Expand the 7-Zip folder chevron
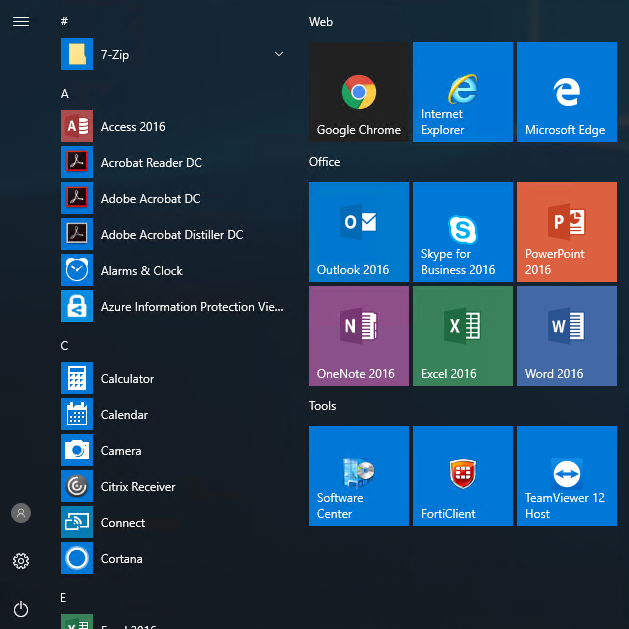The width and height of the screenshot is (629, 629). pos(279,54)
